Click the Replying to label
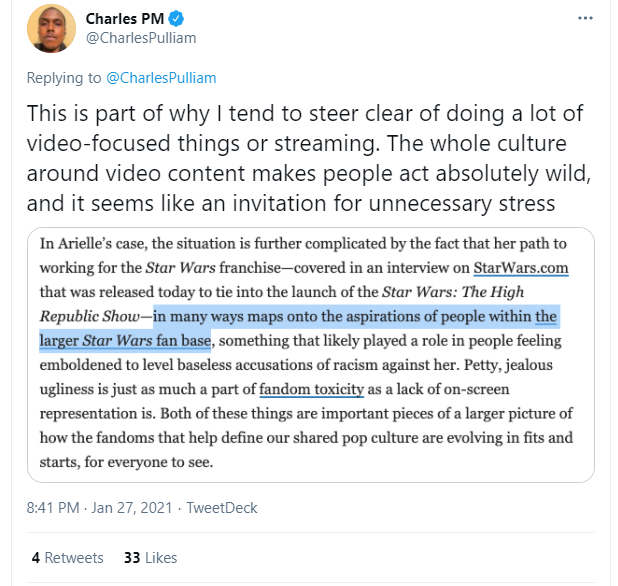Image resolution: width=618 pixels, height=586 pixels. pyautogui.click(x=62, y=77)
